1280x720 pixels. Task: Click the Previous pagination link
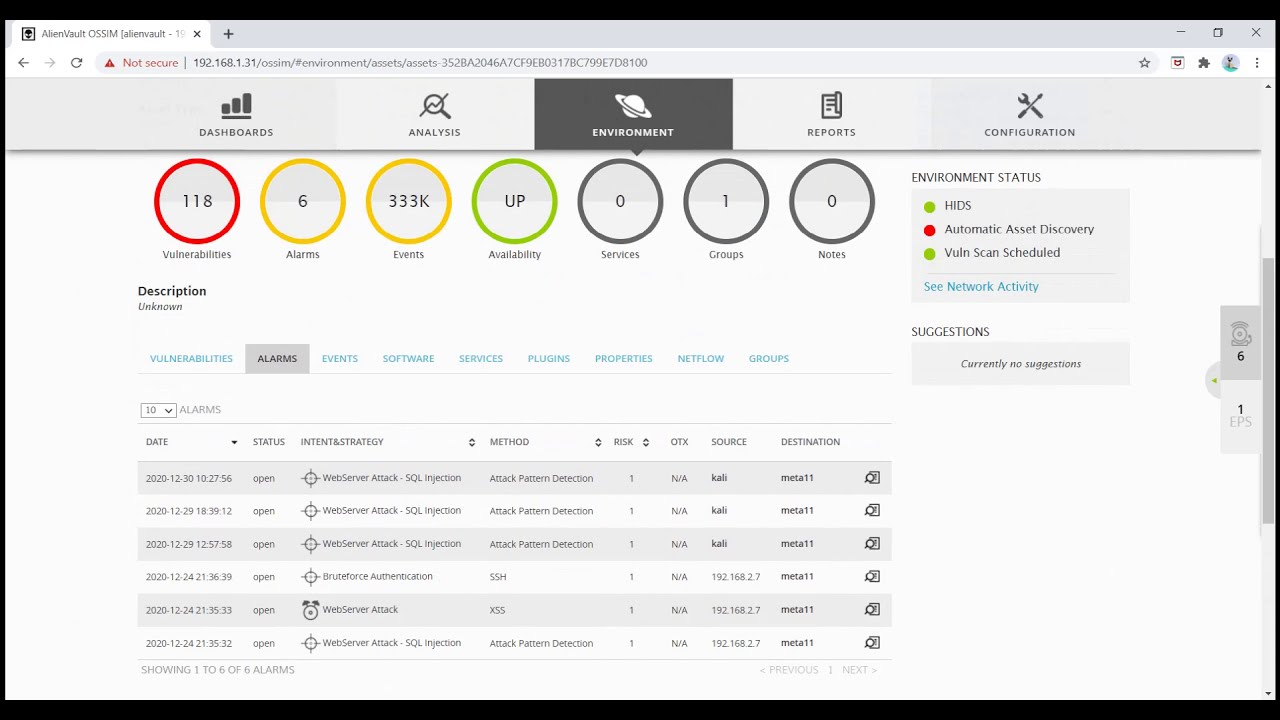[789, 670]
